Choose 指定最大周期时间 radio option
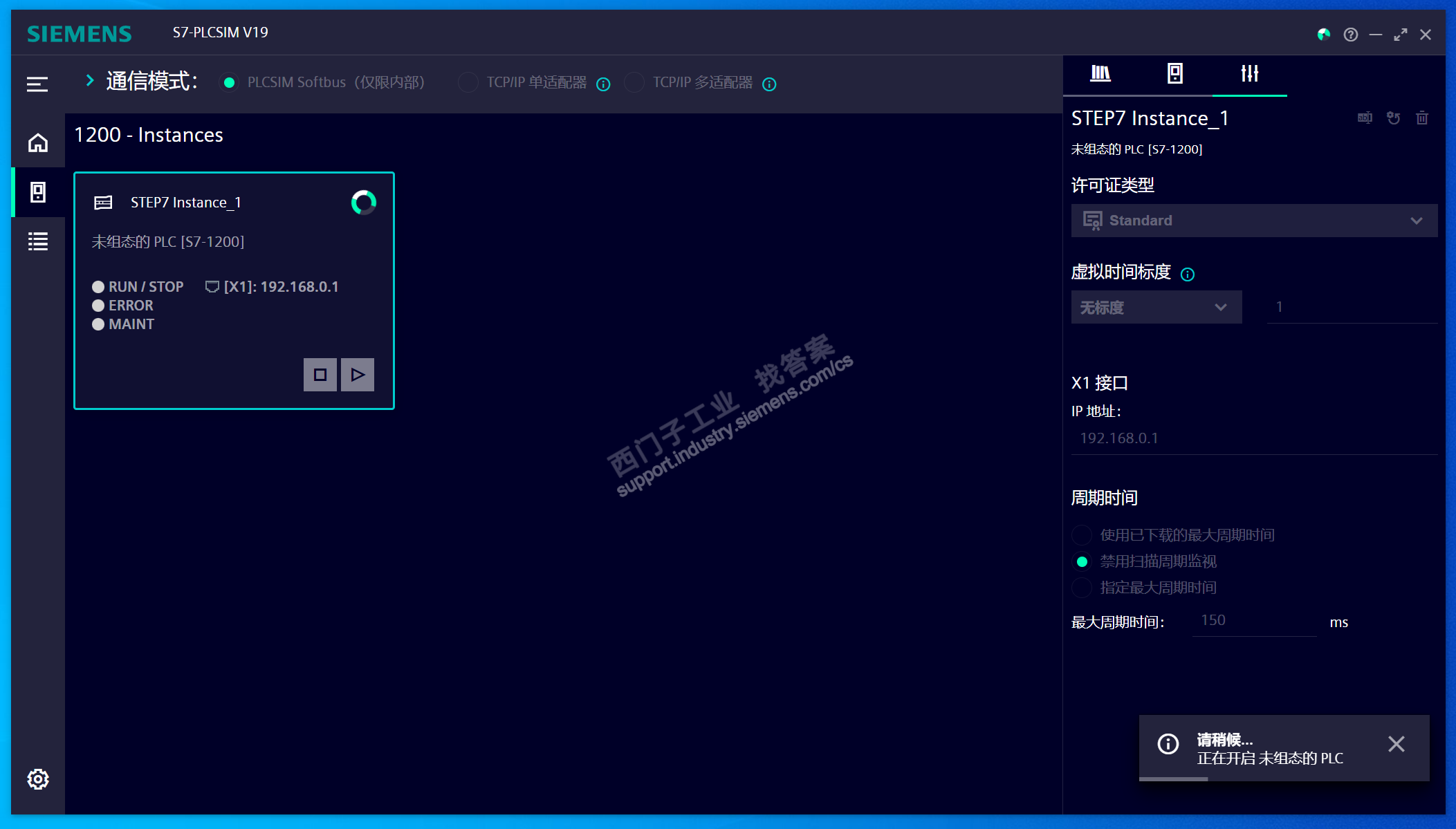The width and height of the screenshot is (1456, 829). (1082, 588)
